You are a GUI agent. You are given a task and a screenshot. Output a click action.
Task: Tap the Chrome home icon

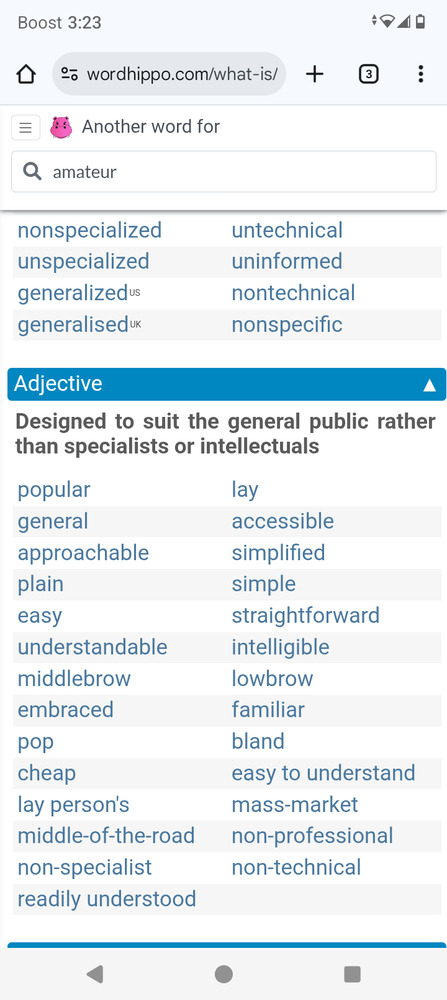tap(26, 75)
